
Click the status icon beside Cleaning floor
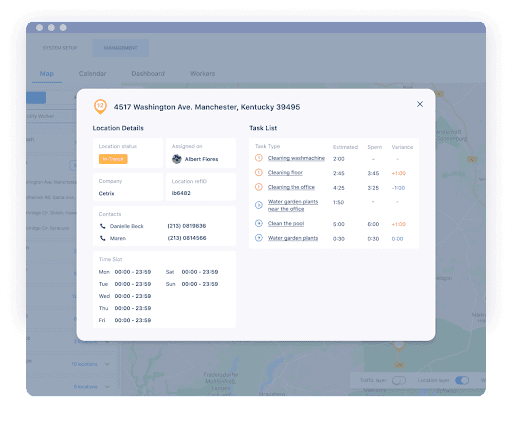point(259,172)
